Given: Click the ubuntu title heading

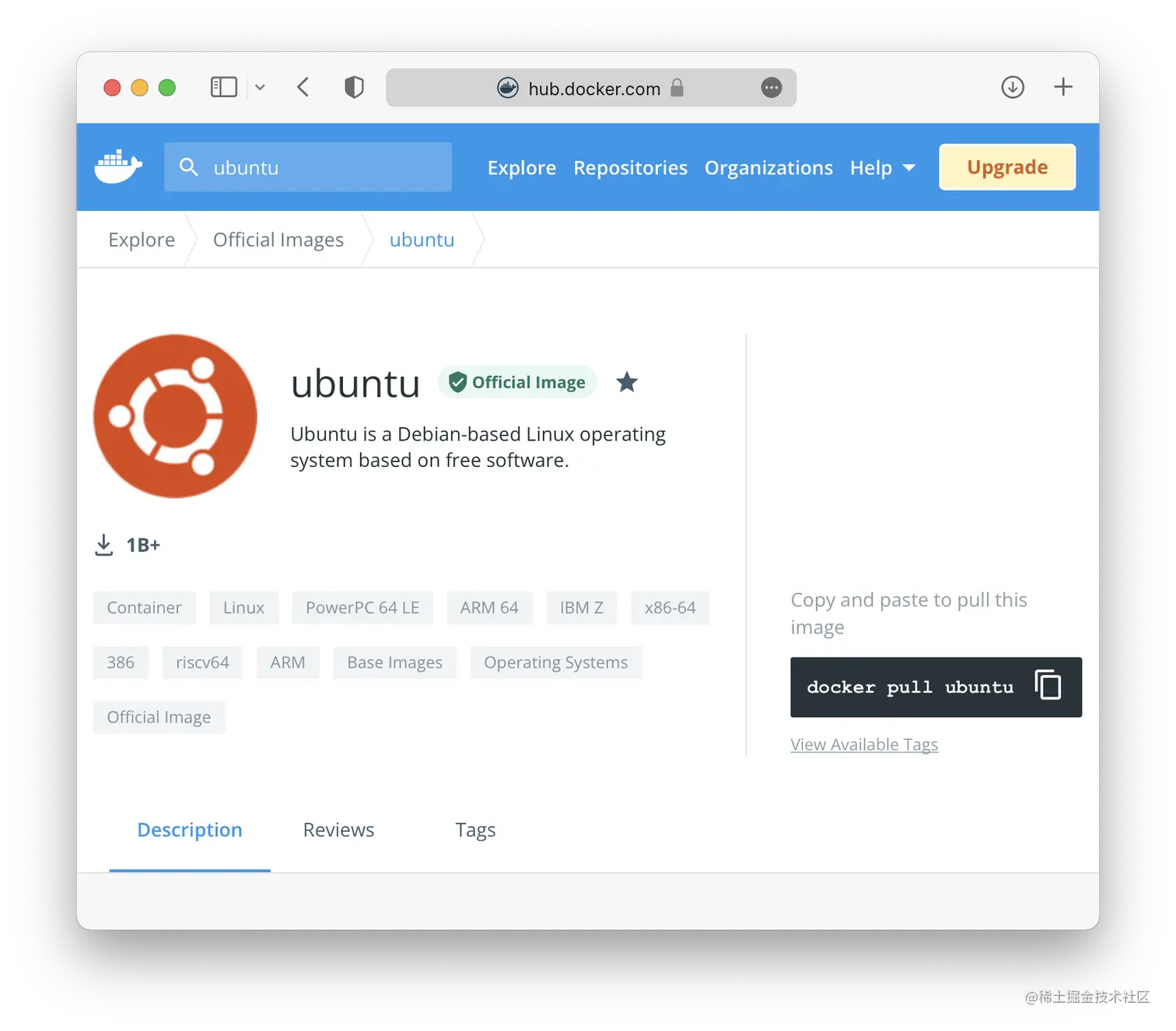Looking at the screenshot, I should pos(355,384).
